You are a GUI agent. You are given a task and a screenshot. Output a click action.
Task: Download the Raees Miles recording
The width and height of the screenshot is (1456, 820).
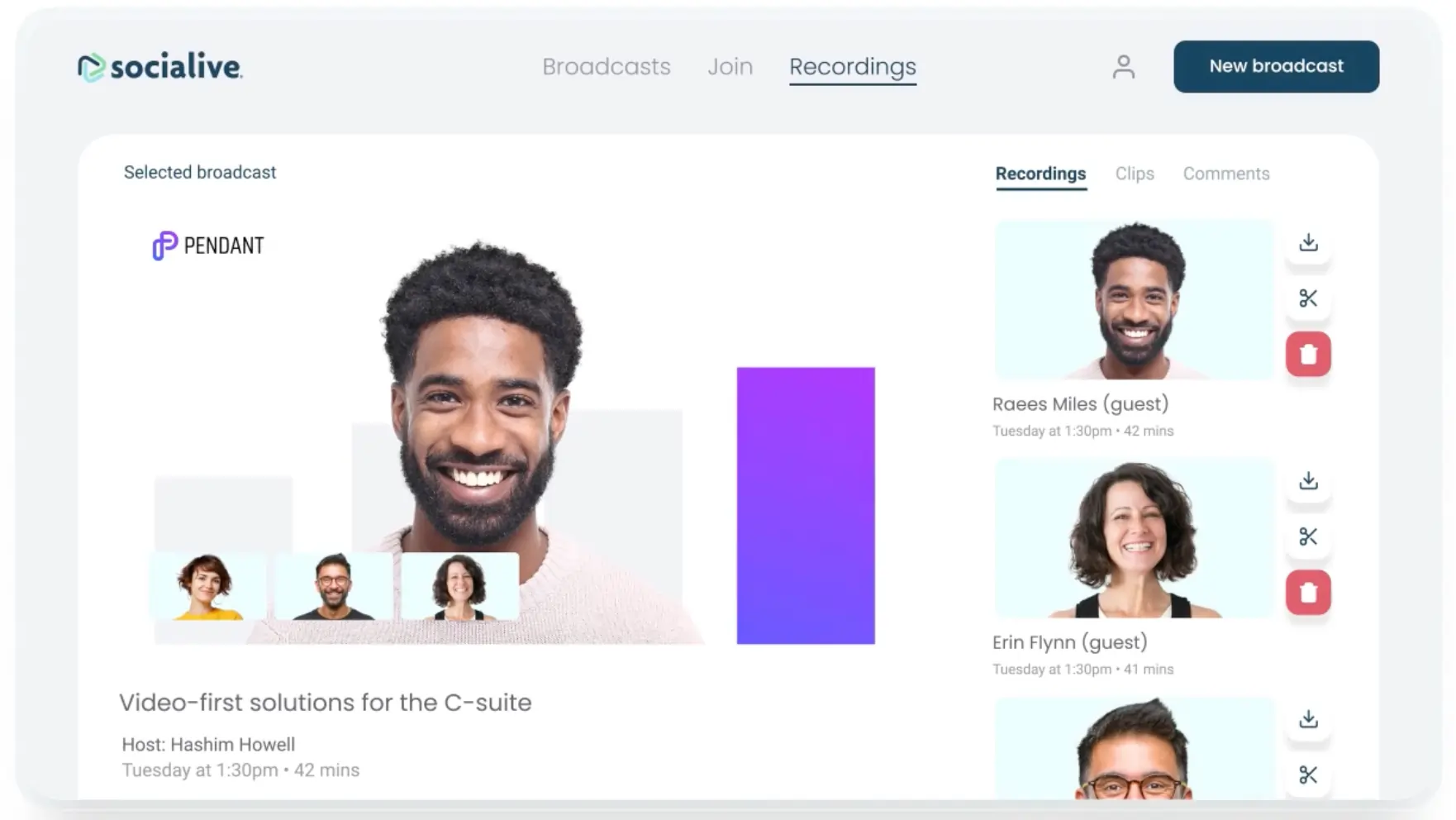tap(1308, 242)
